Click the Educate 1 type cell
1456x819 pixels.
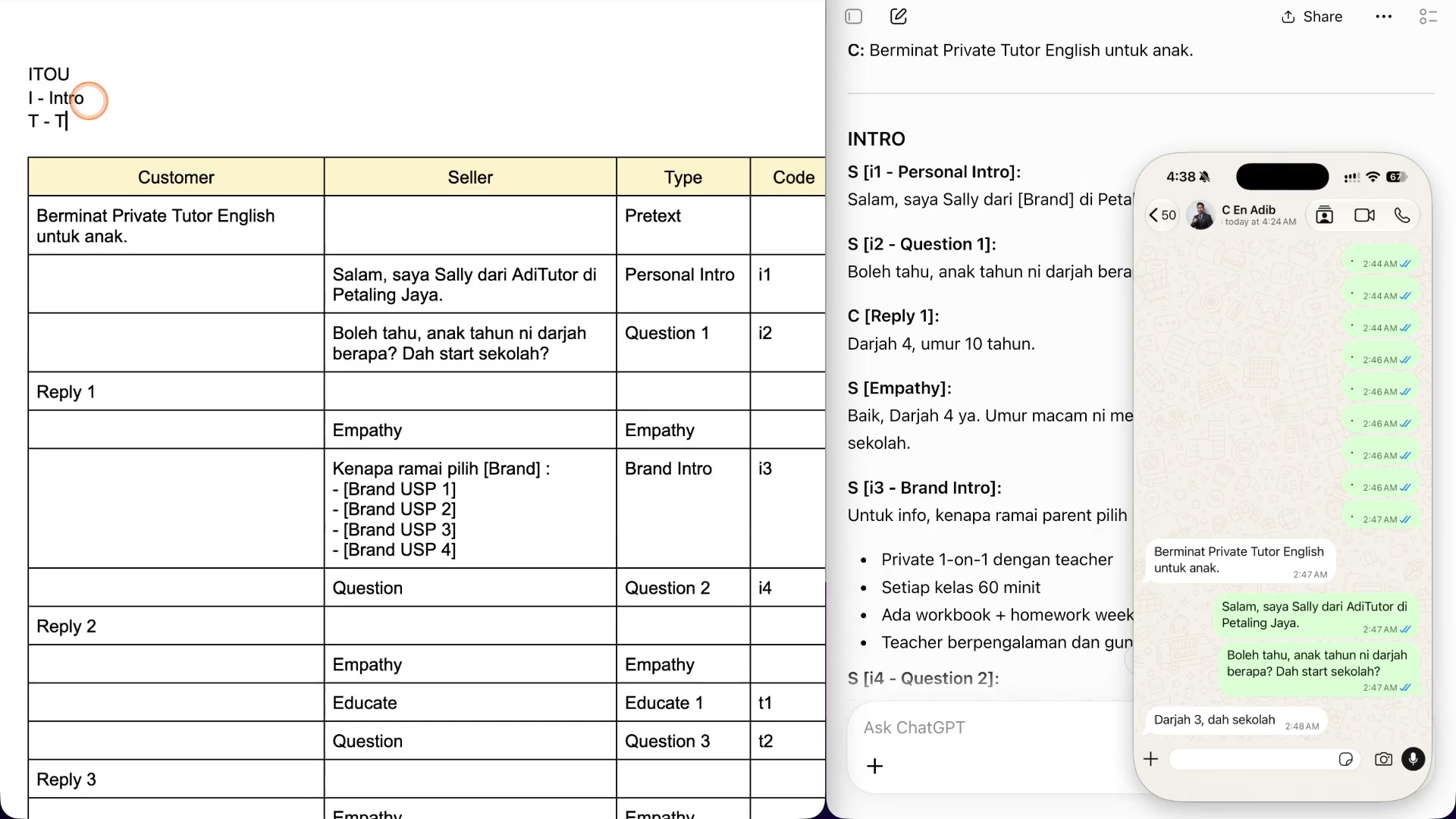coord(683,702)
